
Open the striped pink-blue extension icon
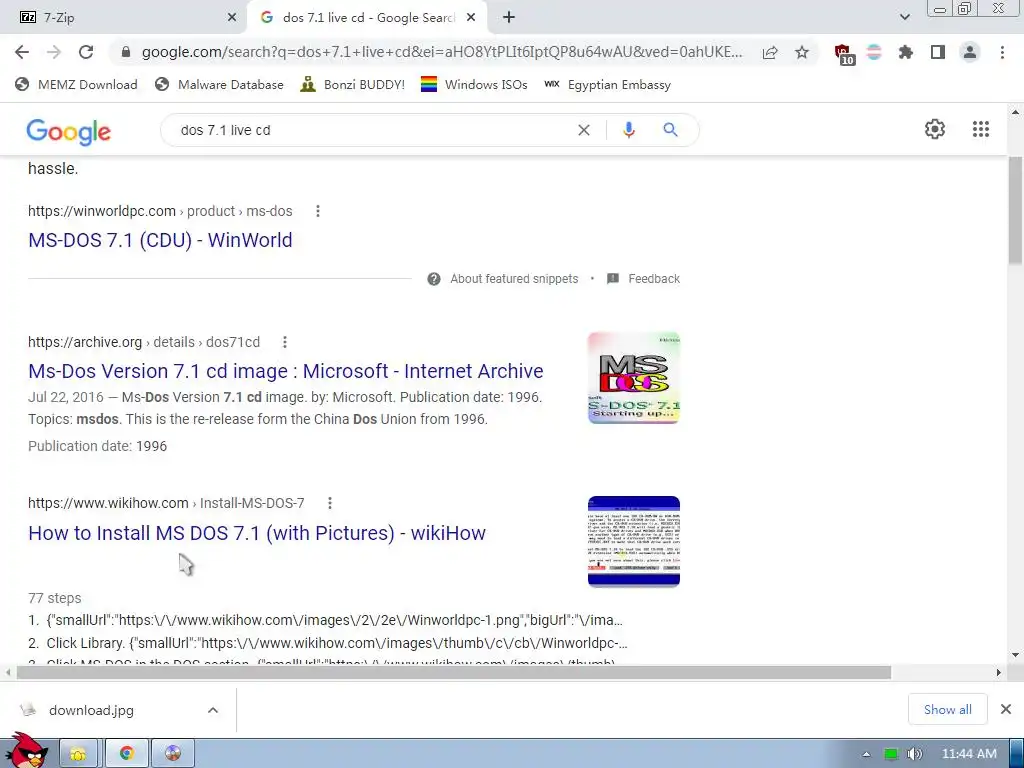pyautogui.click(x=874, y=52)
